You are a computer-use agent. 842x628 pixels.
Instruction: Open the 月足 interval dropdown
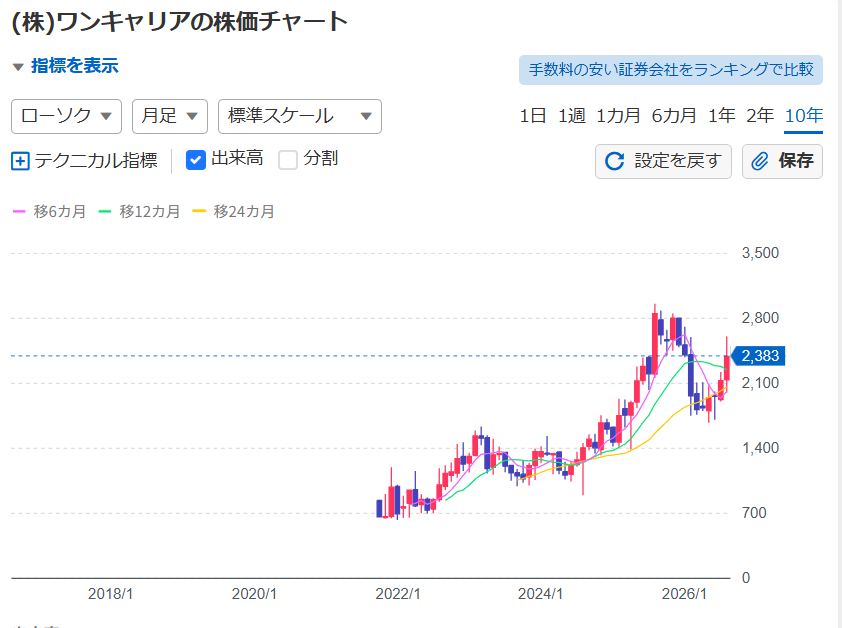(170, 116)
